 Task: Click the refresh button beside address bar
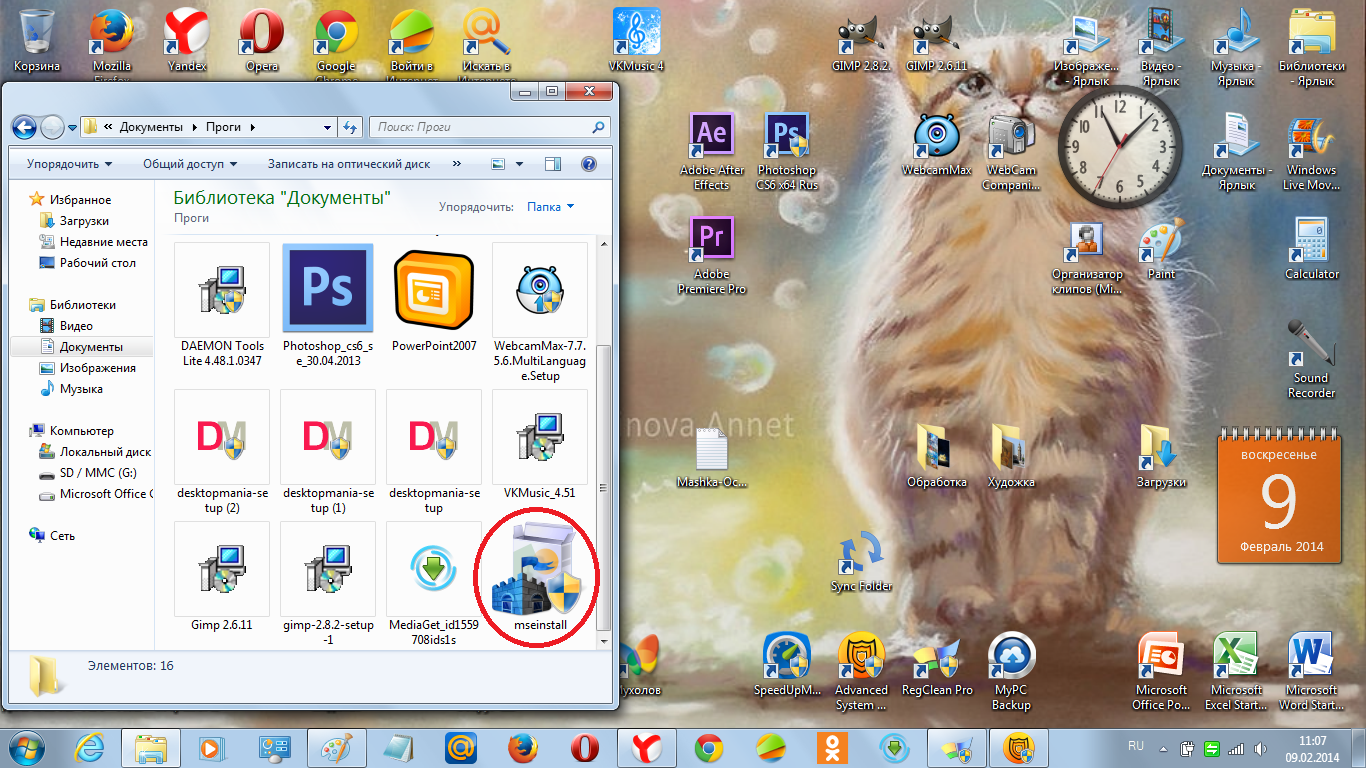pos(350,127)
